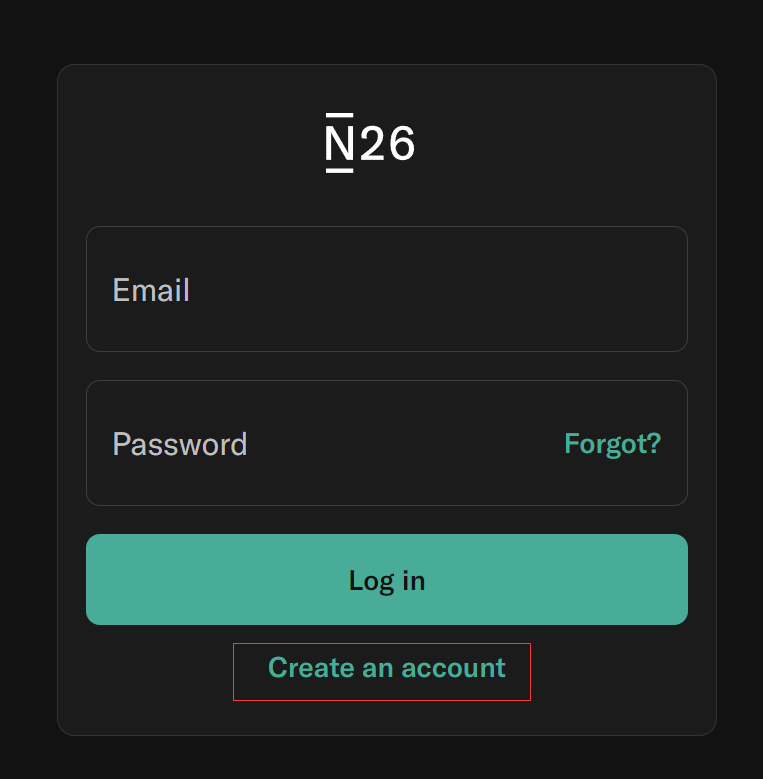This screenshot has height=779, width=763.
Task: Click the 26 numerals in the logo
Action: click(x=387, y=145)
